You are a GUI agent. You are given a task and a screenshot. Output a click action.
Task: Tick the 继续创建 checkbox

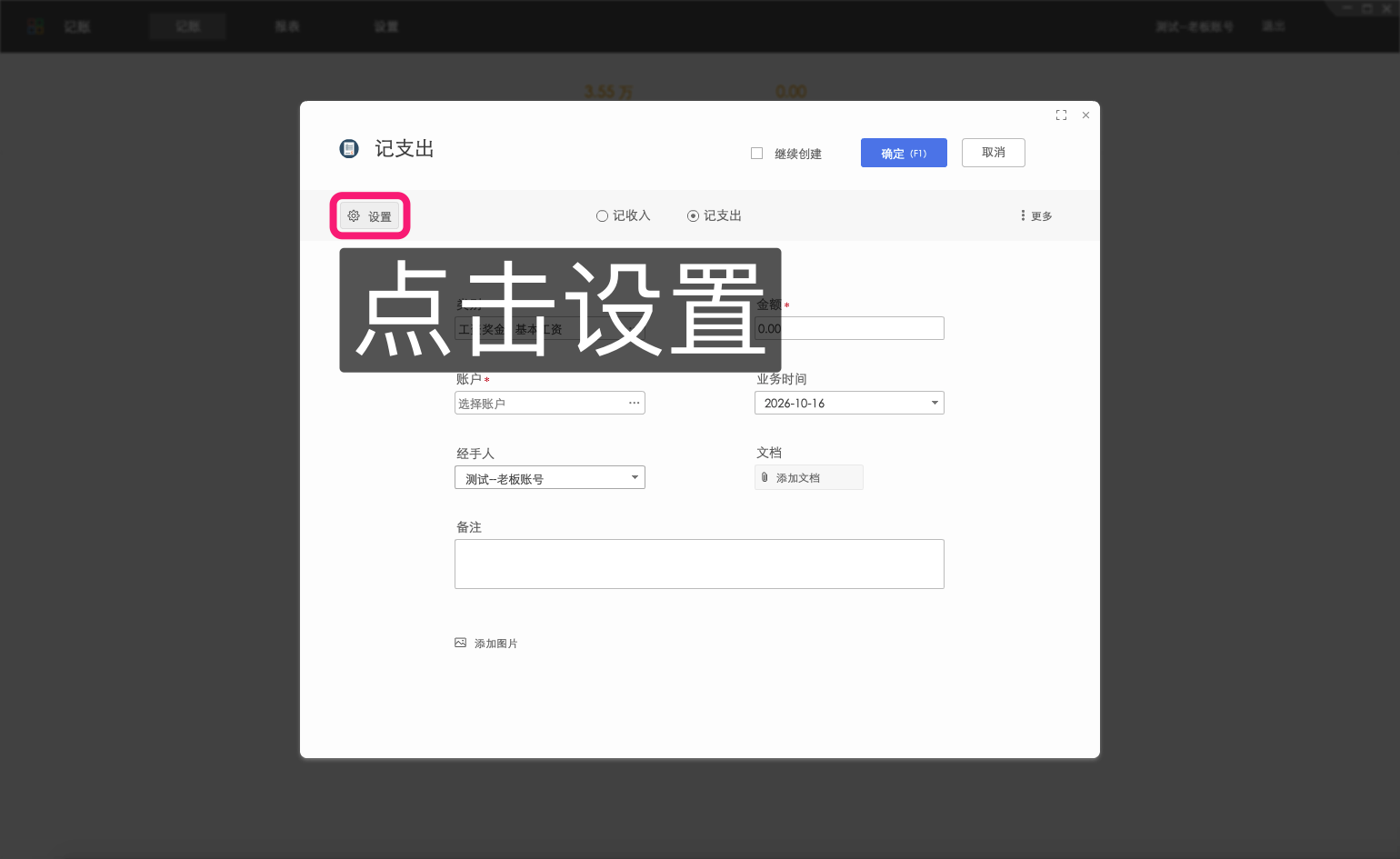click(756, 153)
